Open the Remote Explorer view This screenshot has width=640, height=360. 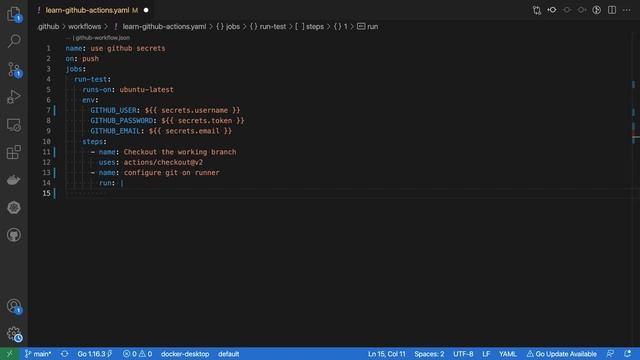[x=14, y=125]
